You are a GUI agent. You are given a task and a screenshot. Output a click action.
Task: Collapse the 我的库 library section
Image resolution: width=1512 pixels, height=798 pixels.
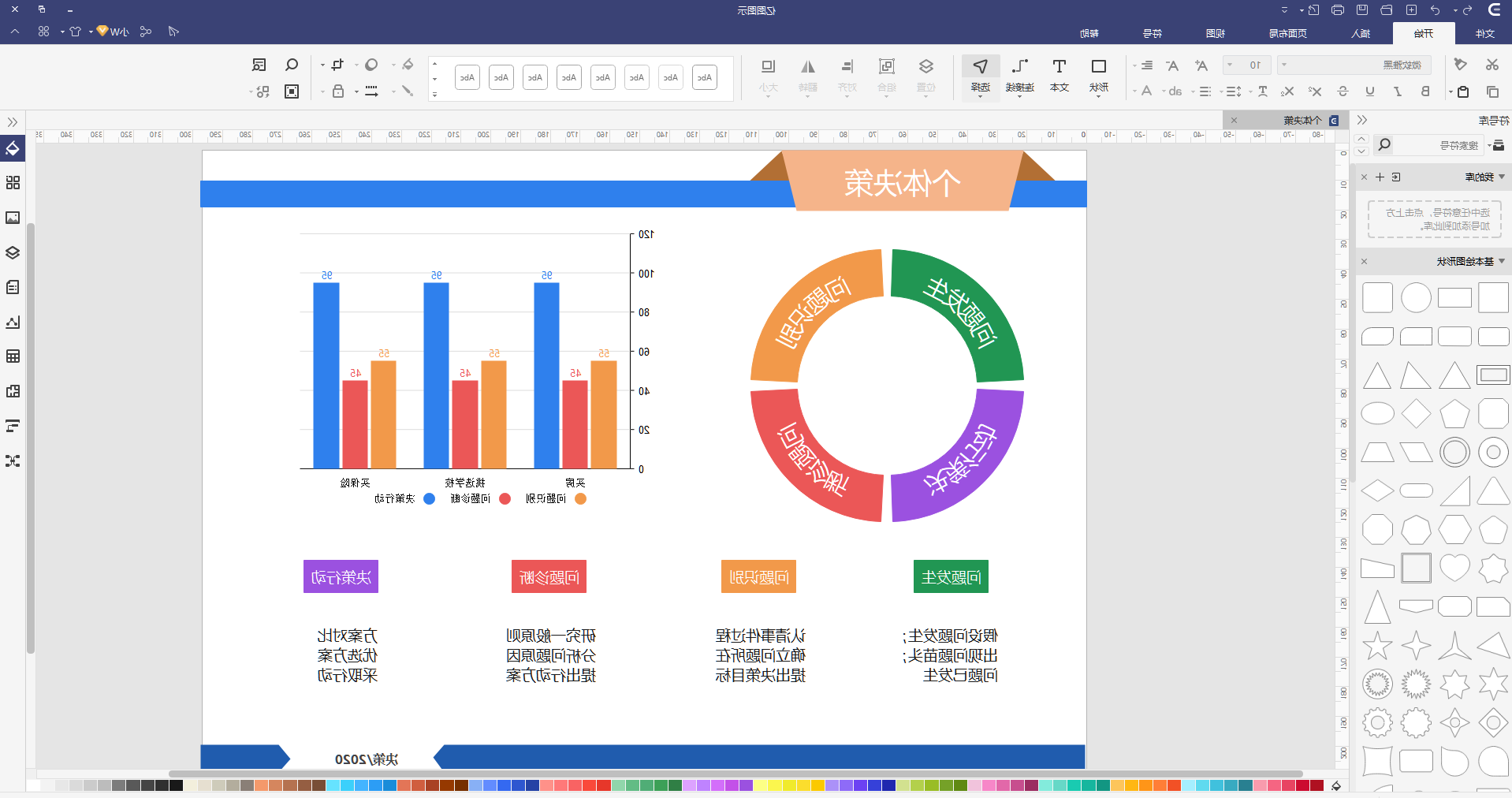coord(1502,177)
